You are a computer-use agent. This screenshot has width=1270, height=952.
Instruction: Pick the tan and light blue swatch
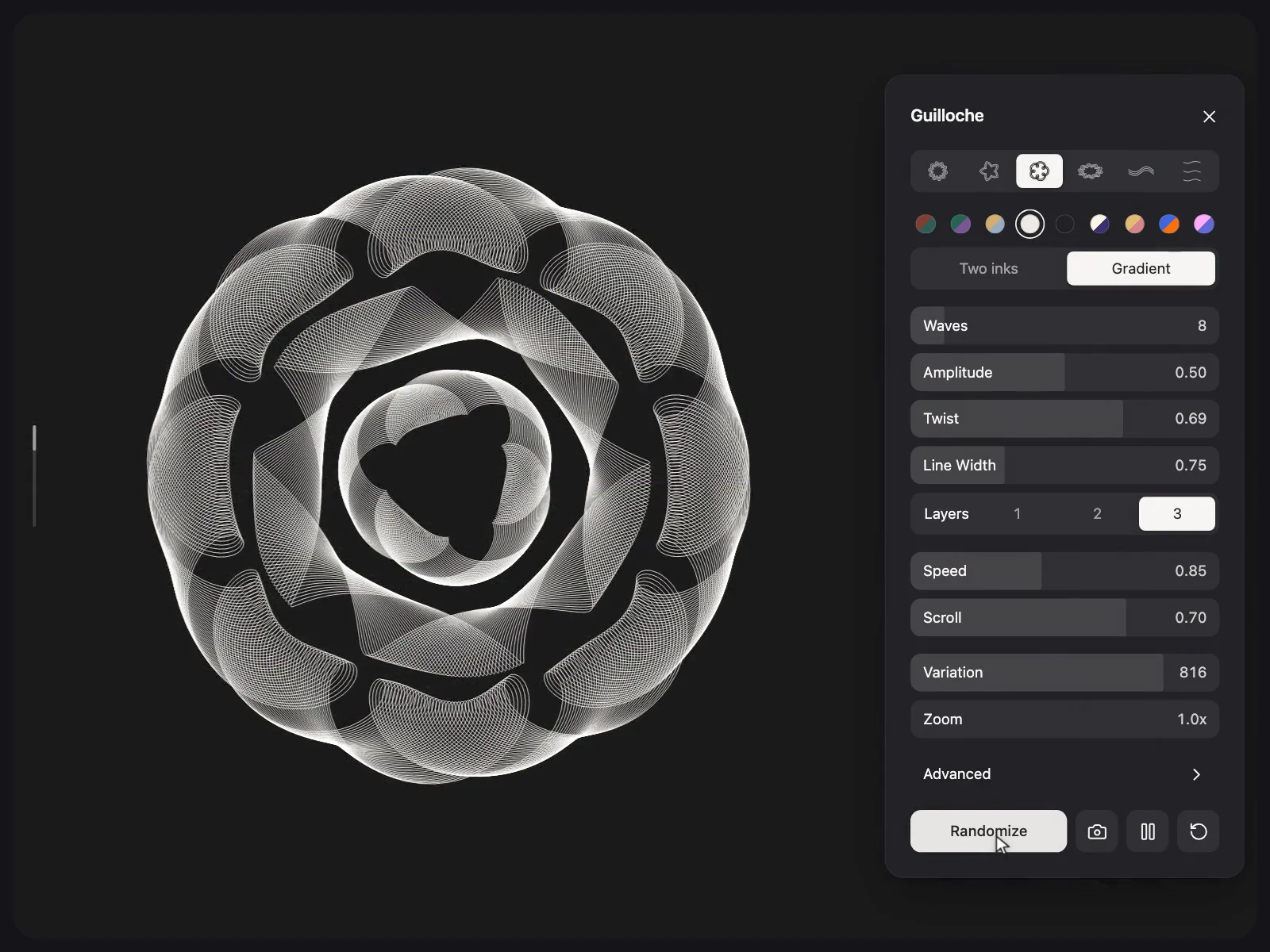tap(995, 225)
